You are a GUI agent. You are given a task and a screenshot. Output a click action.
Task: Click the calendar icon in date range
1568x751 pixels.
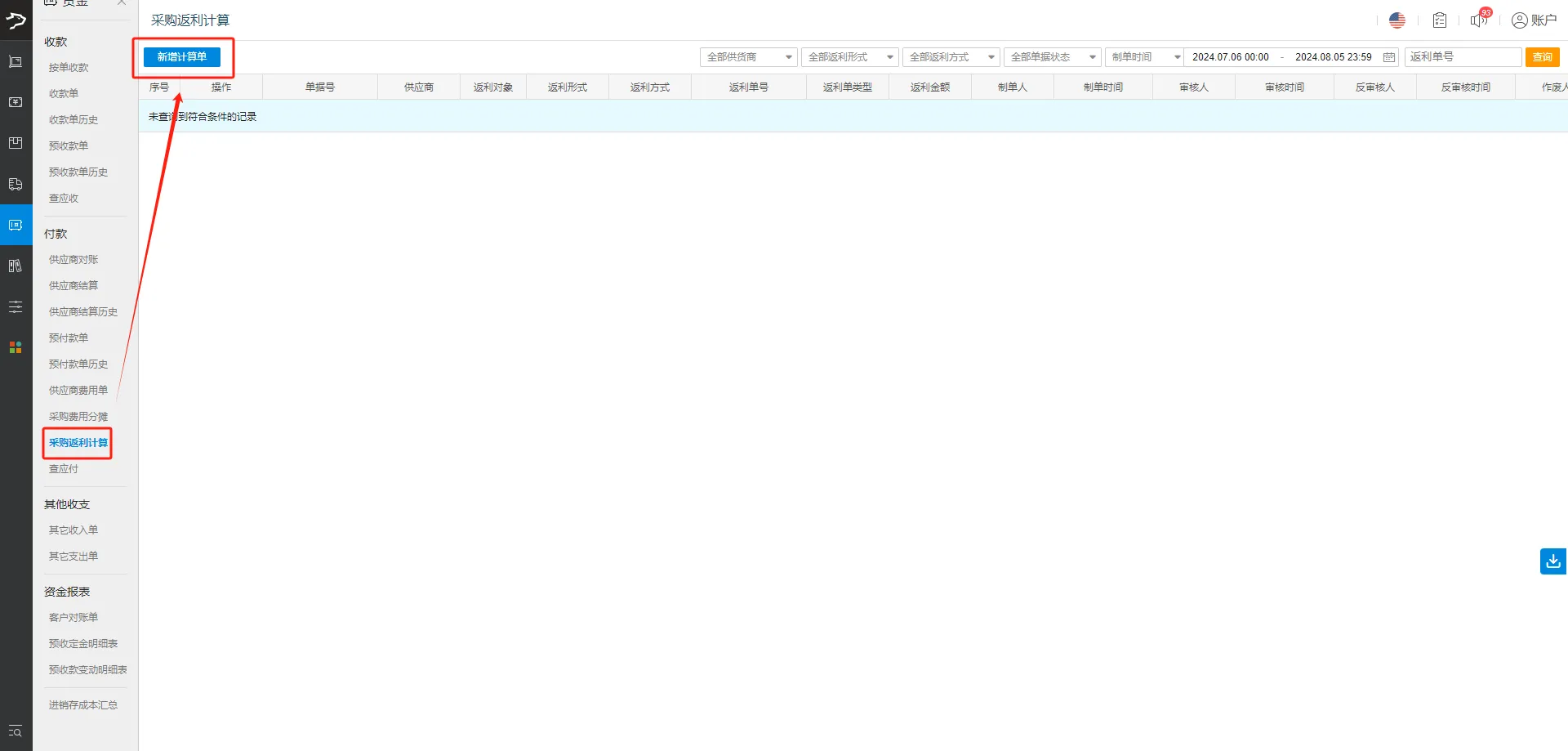1388,57
